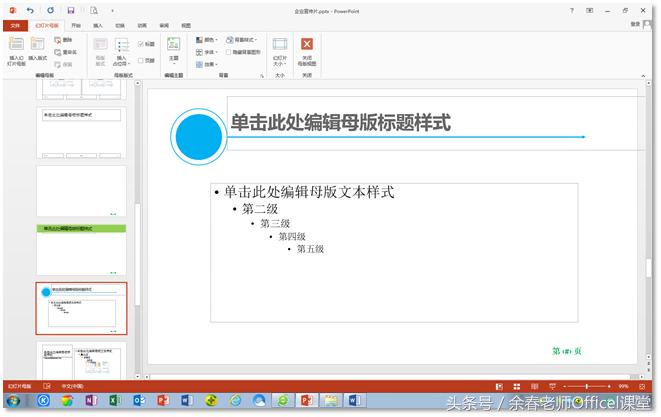Image resolution: width=661 pixels, height=417 pixels.
Task: Click the 99% zoom level button
Action: pyautogui.click(x=623, y=387)
